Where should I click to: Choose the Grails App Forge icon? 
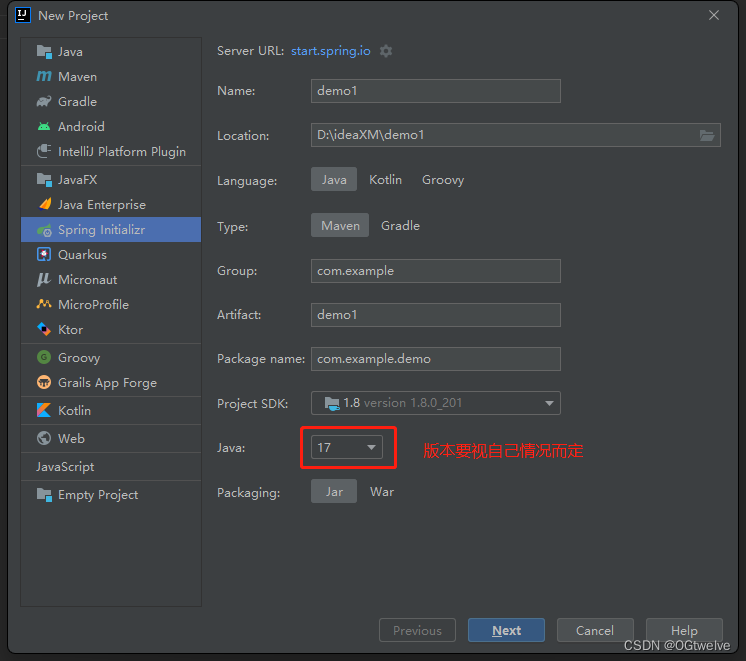coord(44,382)
